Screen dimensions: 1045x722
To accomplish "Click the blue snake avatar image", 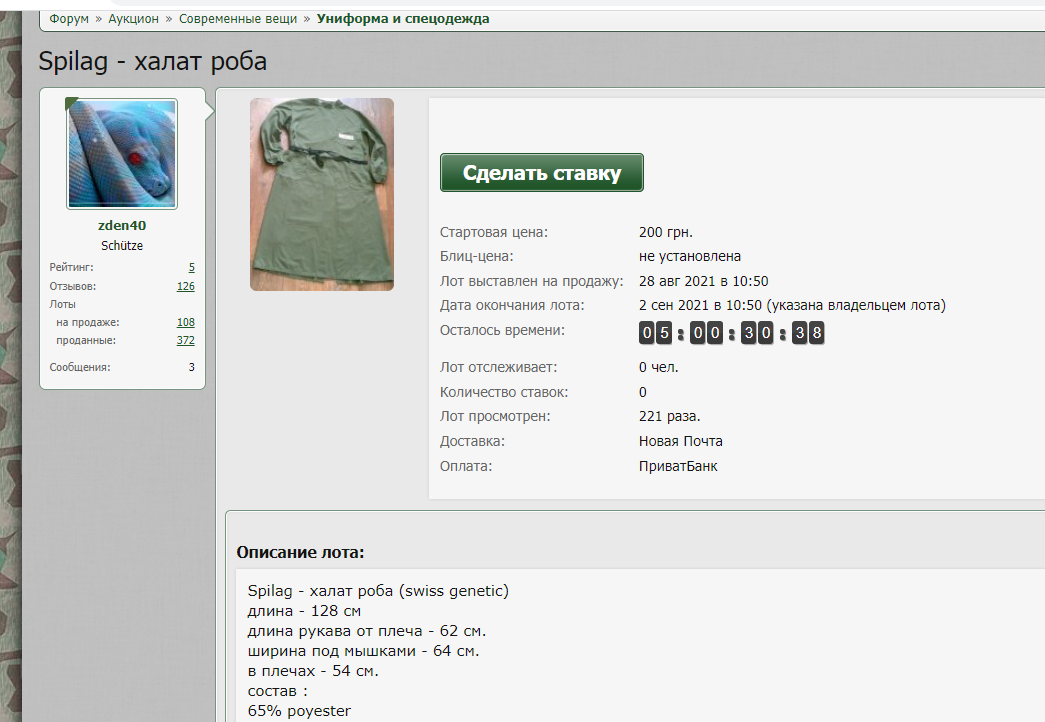I will [122, 153].
